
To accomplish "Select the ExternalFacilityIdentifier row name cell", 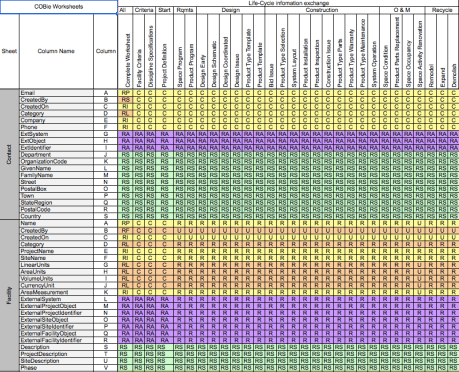I will coord(56,340).
